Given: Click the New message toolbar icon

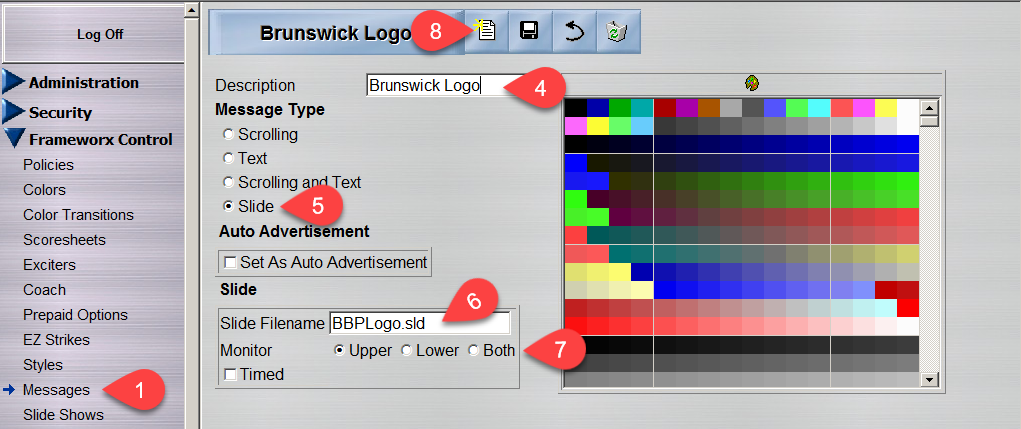Looking at the screenshot, I should (485, 32).
